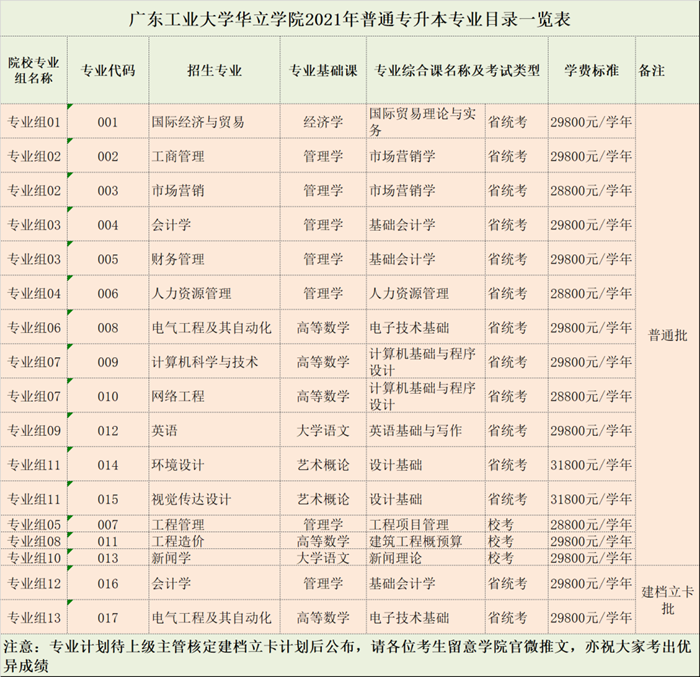Select code cell 004
This screenshot has height=677, width=700.
coord(108,225)
